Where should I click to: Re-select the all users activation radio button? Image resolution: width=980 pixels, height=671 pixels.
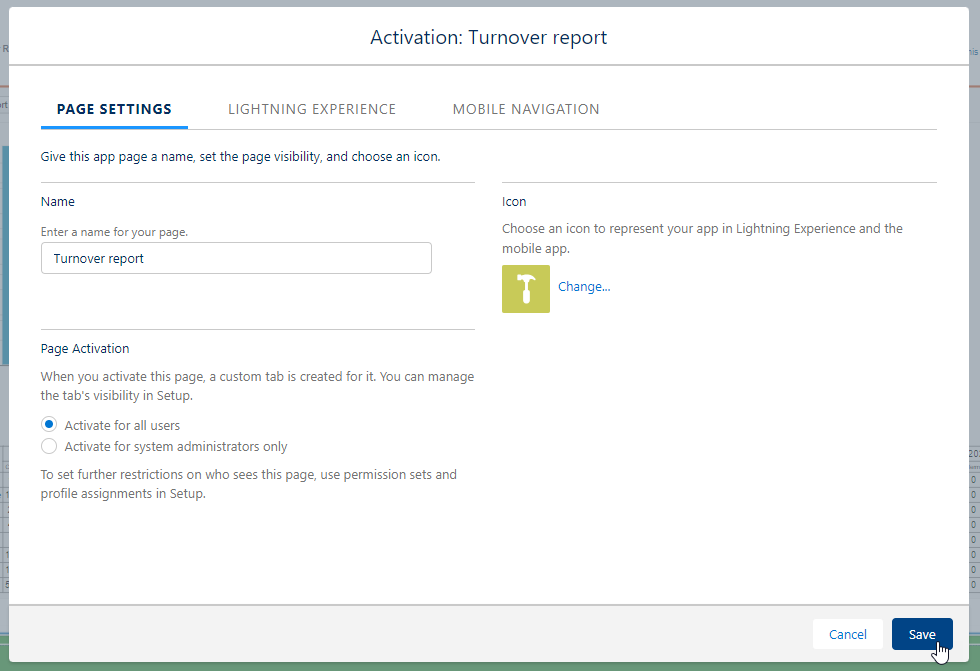click(x=49, y=424)
